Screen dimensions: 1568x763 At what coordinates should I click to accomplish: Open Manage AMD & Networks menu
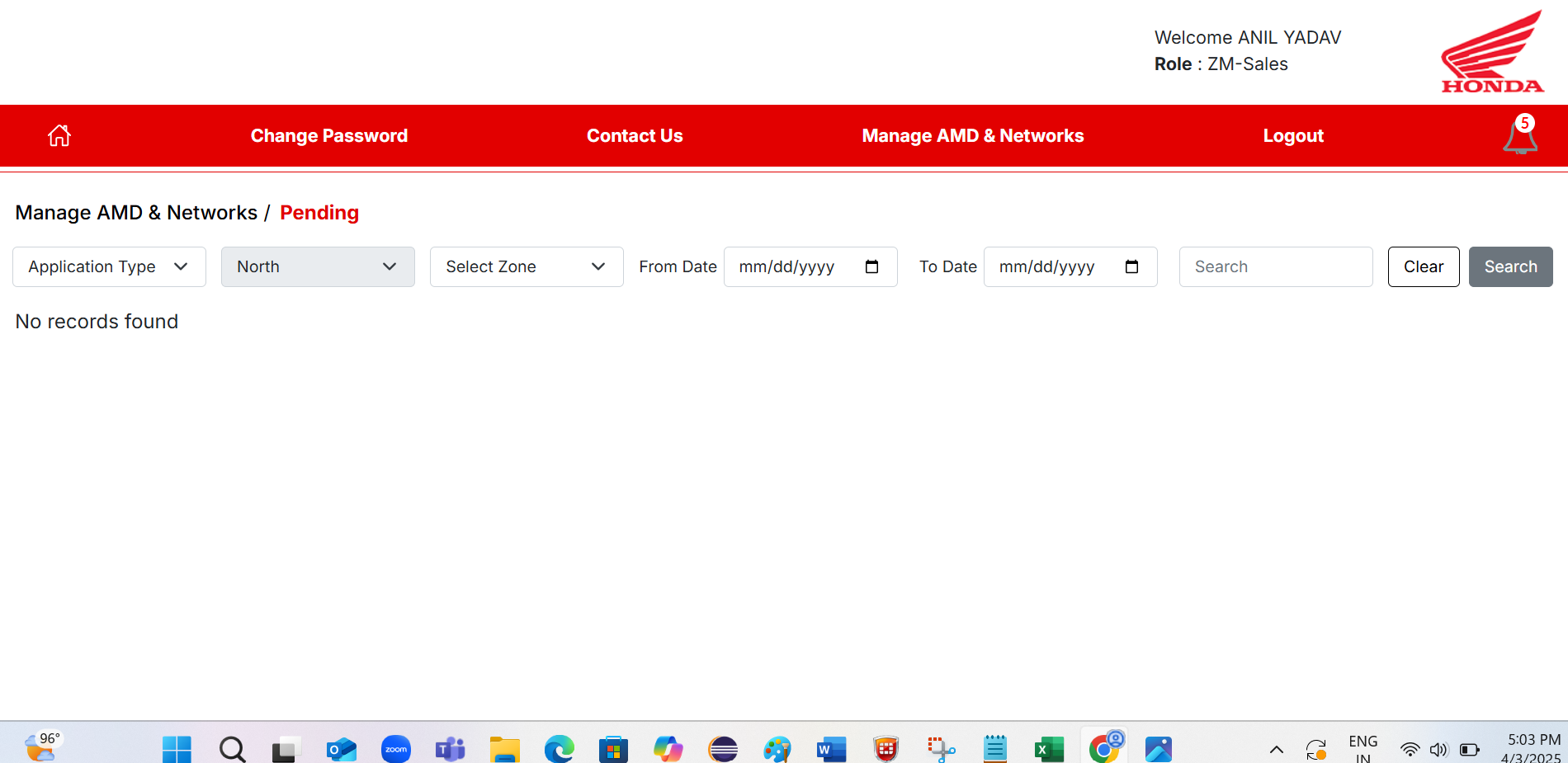[973, 135]
